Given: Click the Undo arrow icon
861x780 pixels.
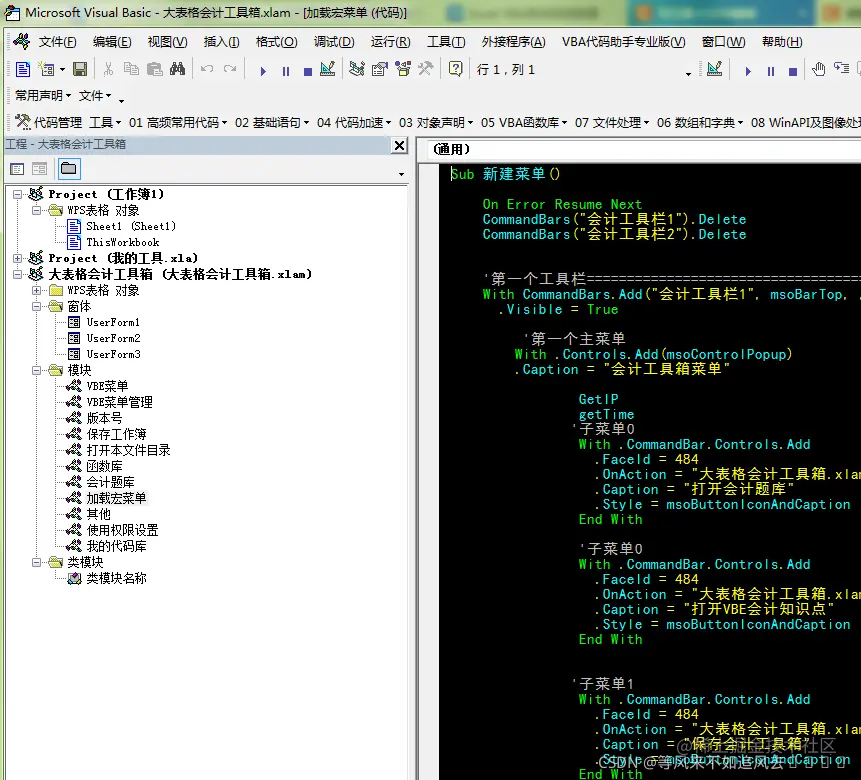Looking at the screenshot, I should (207, 69).
